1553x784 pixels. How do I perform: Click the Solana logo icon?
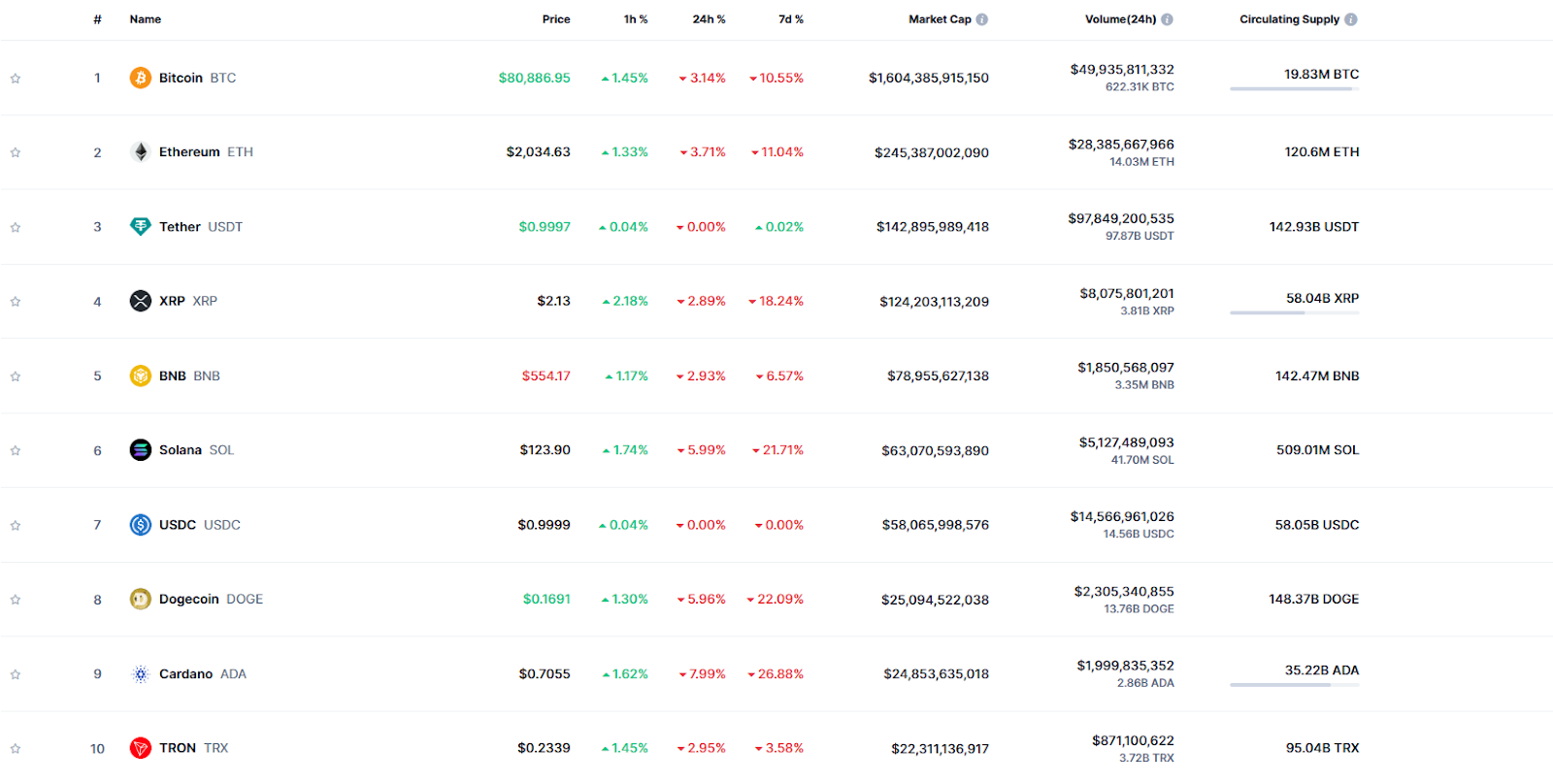(x=141, y=450)
